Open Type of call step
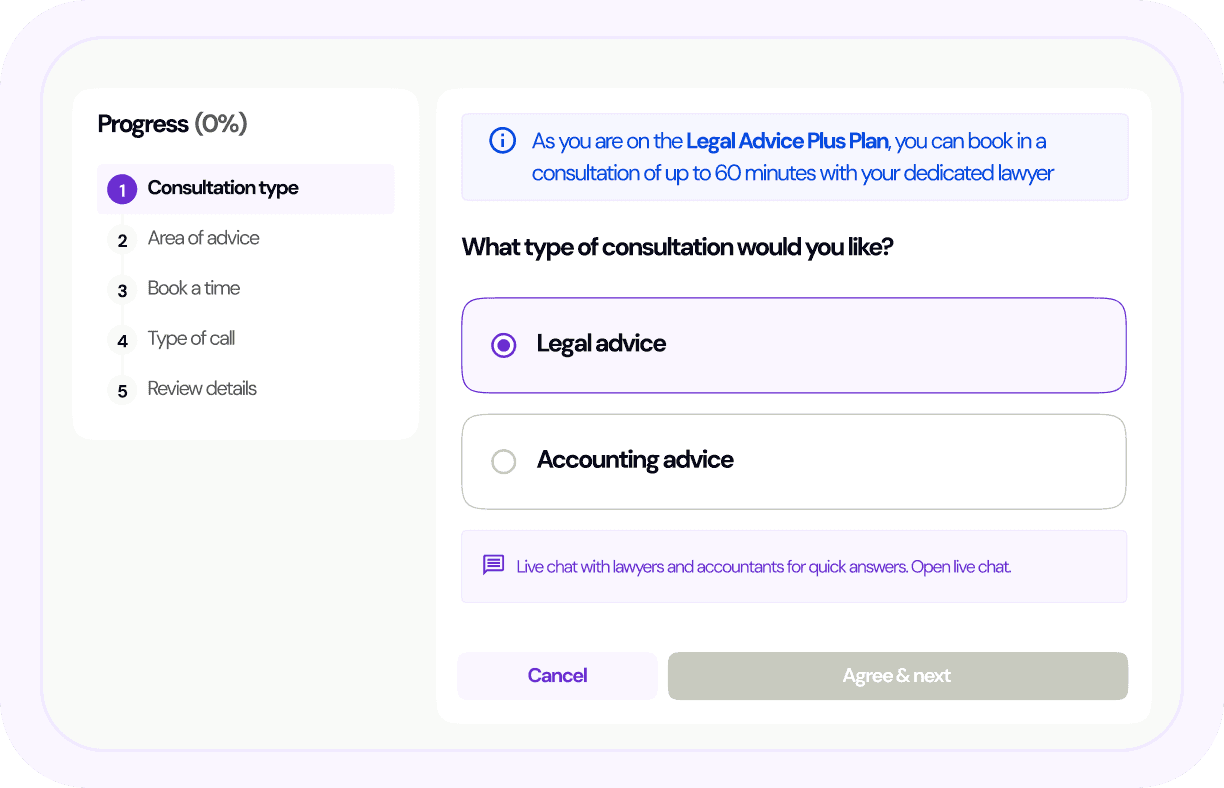1224x788 pixels. (x=191, y=338)
